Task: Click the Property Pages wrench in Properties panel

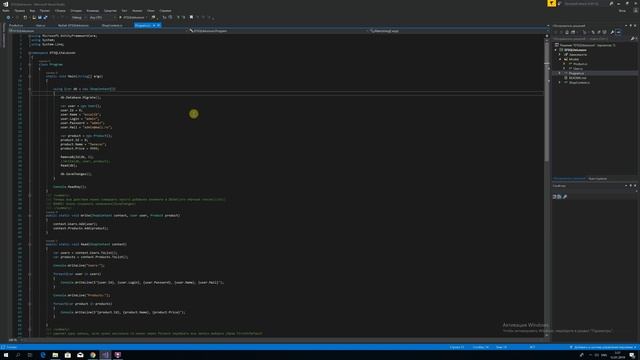Action: click(565, 197)
